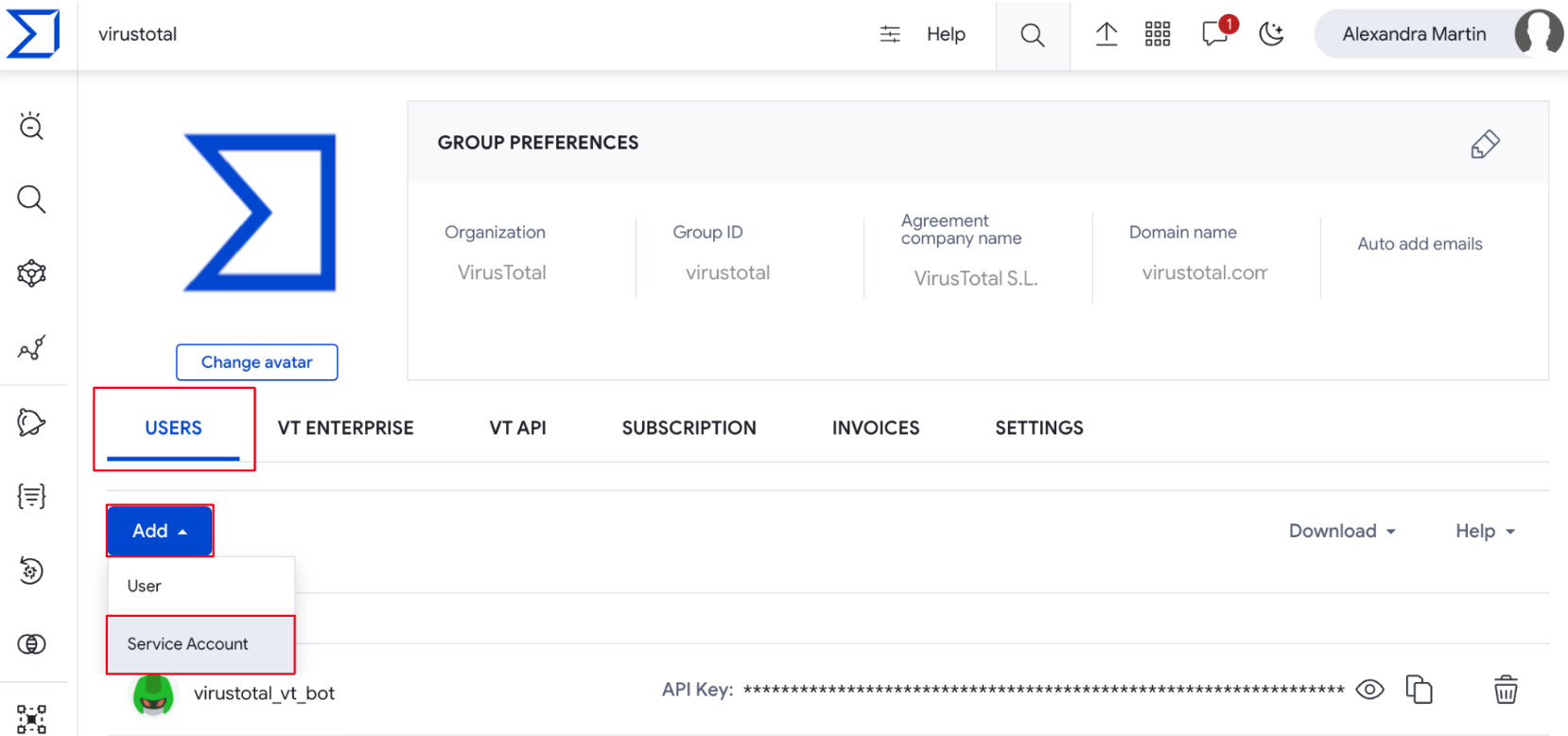
Task: Open the threat graph hexagon icon in the sidebar
Action: point(31,273)
